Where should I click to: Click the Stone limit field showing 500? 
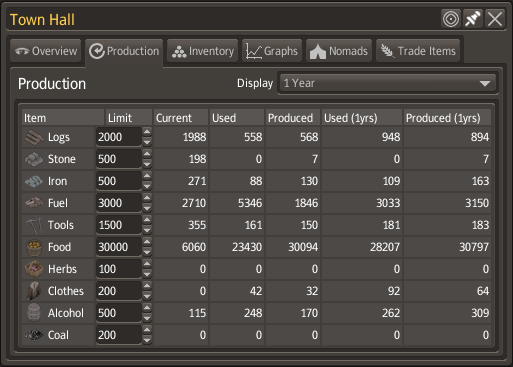click(119, 159)
